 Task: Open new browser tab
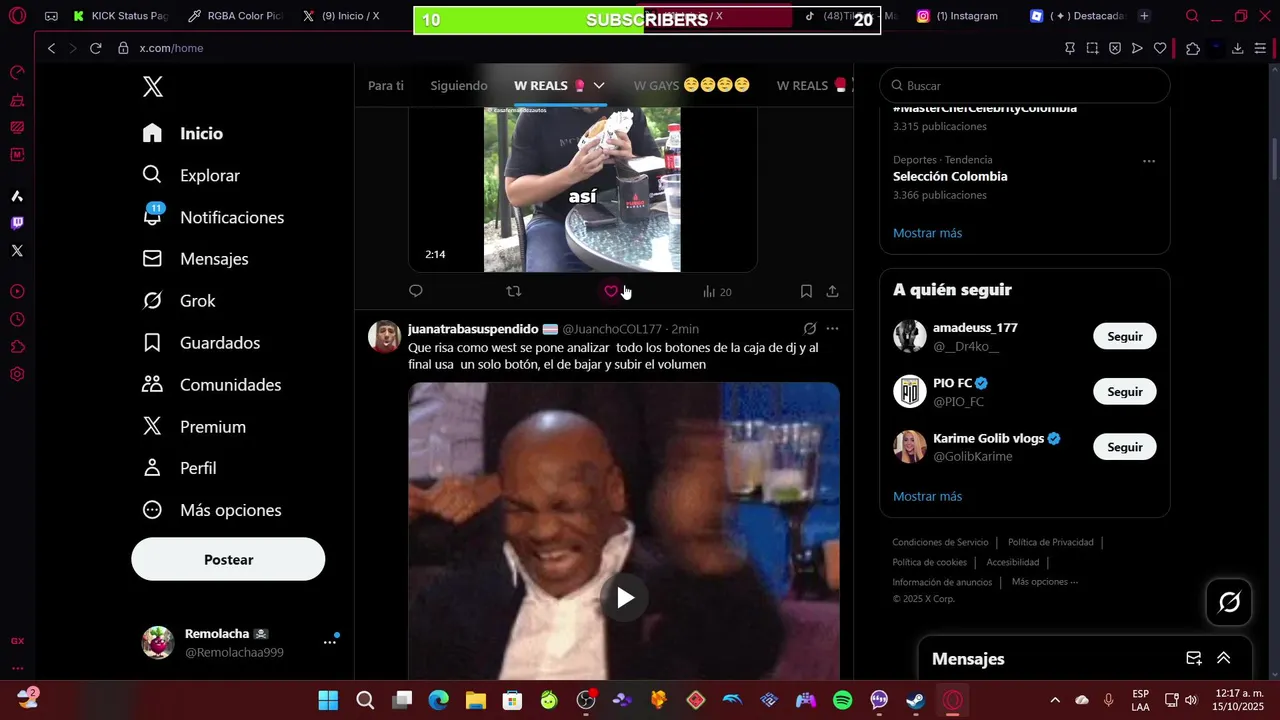point(1144,16)
